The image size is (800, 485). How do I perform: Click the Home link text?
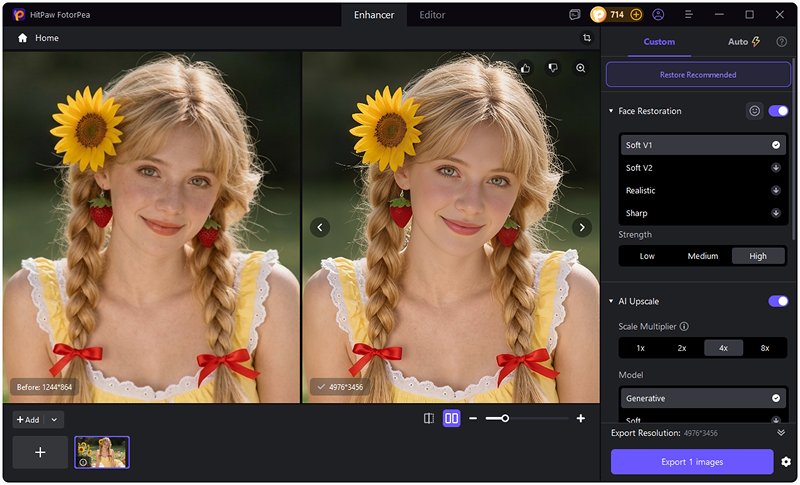click(47, 38)
